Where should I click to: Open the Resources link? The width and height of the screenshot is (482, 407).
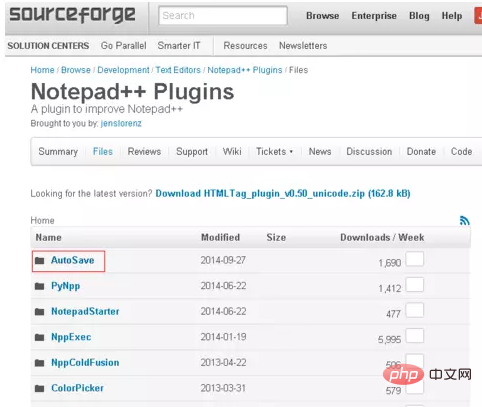pyautogui.click(x=245, y=46)
